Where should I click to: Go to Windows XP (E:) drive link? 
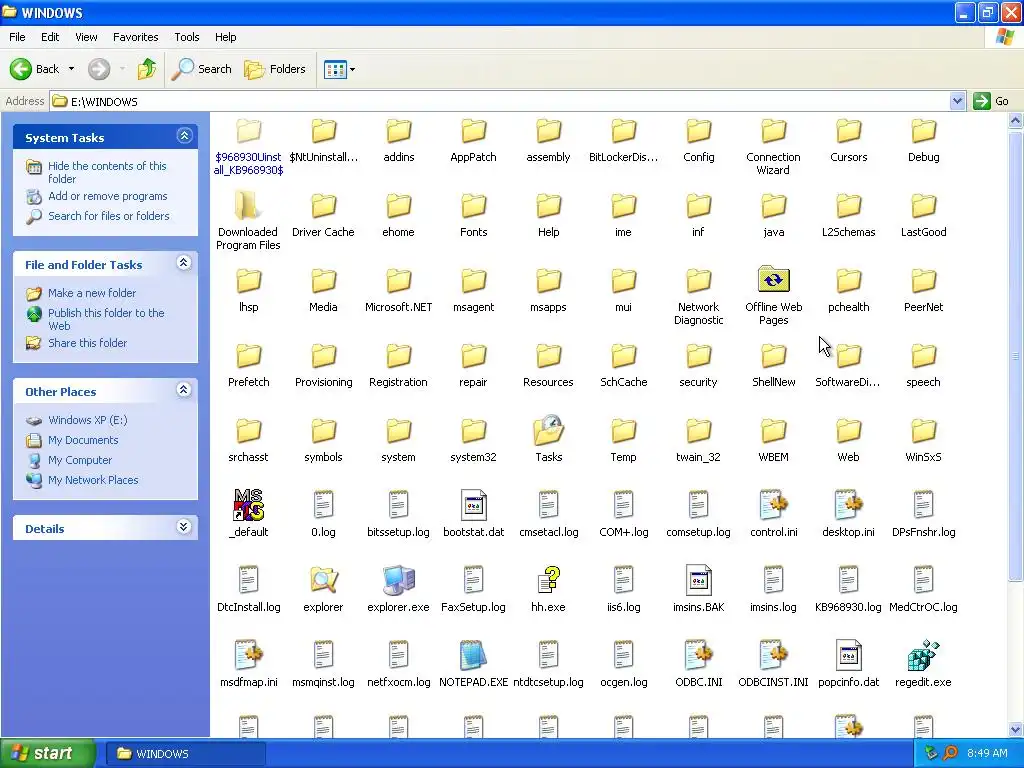[x=88, y=420]
